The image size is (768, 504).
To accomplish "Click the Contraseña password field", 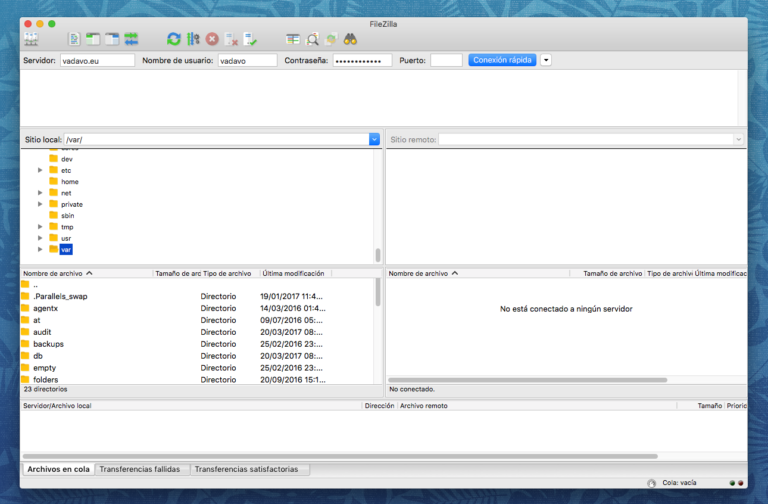I will tap(362, 60).
